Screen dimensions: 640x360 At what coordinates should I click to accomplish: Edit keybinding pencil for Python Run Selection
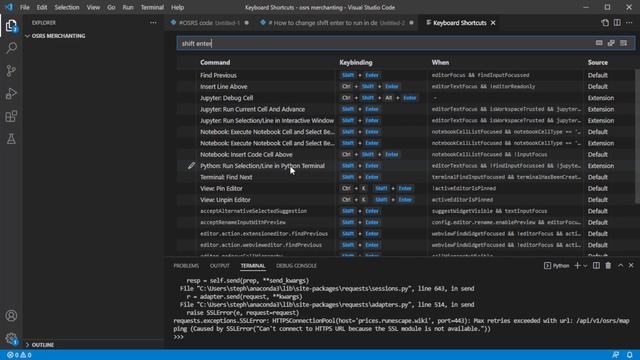point(191,166)
